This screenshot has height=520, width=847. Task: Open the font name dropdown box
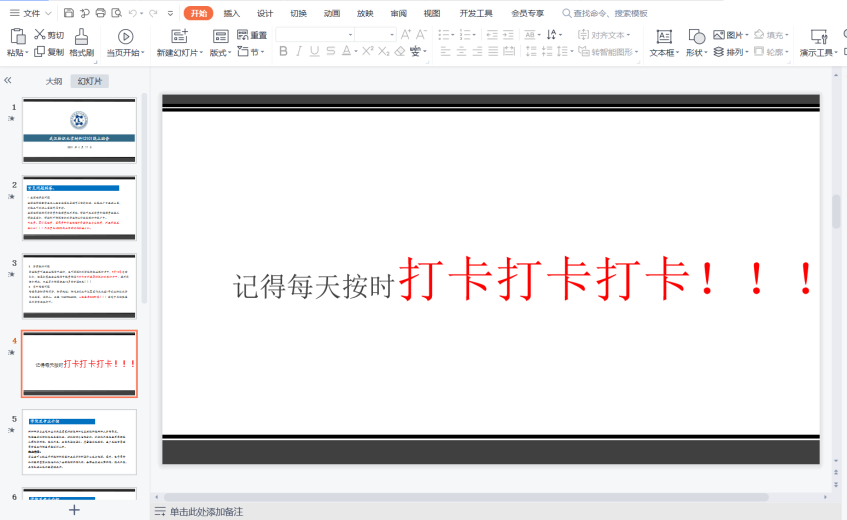click(x=314, y=35)
